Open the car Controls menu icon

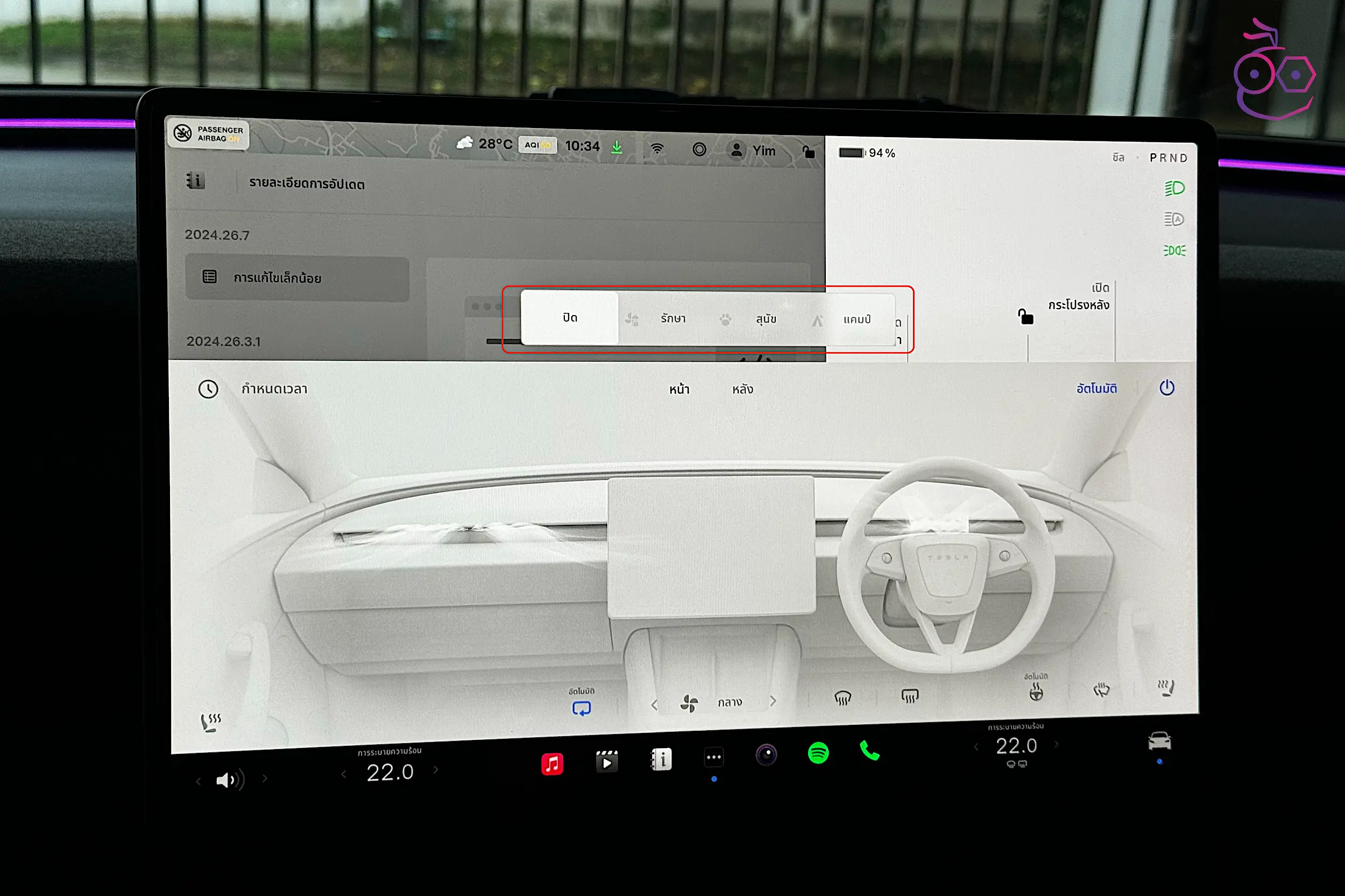1159,741
